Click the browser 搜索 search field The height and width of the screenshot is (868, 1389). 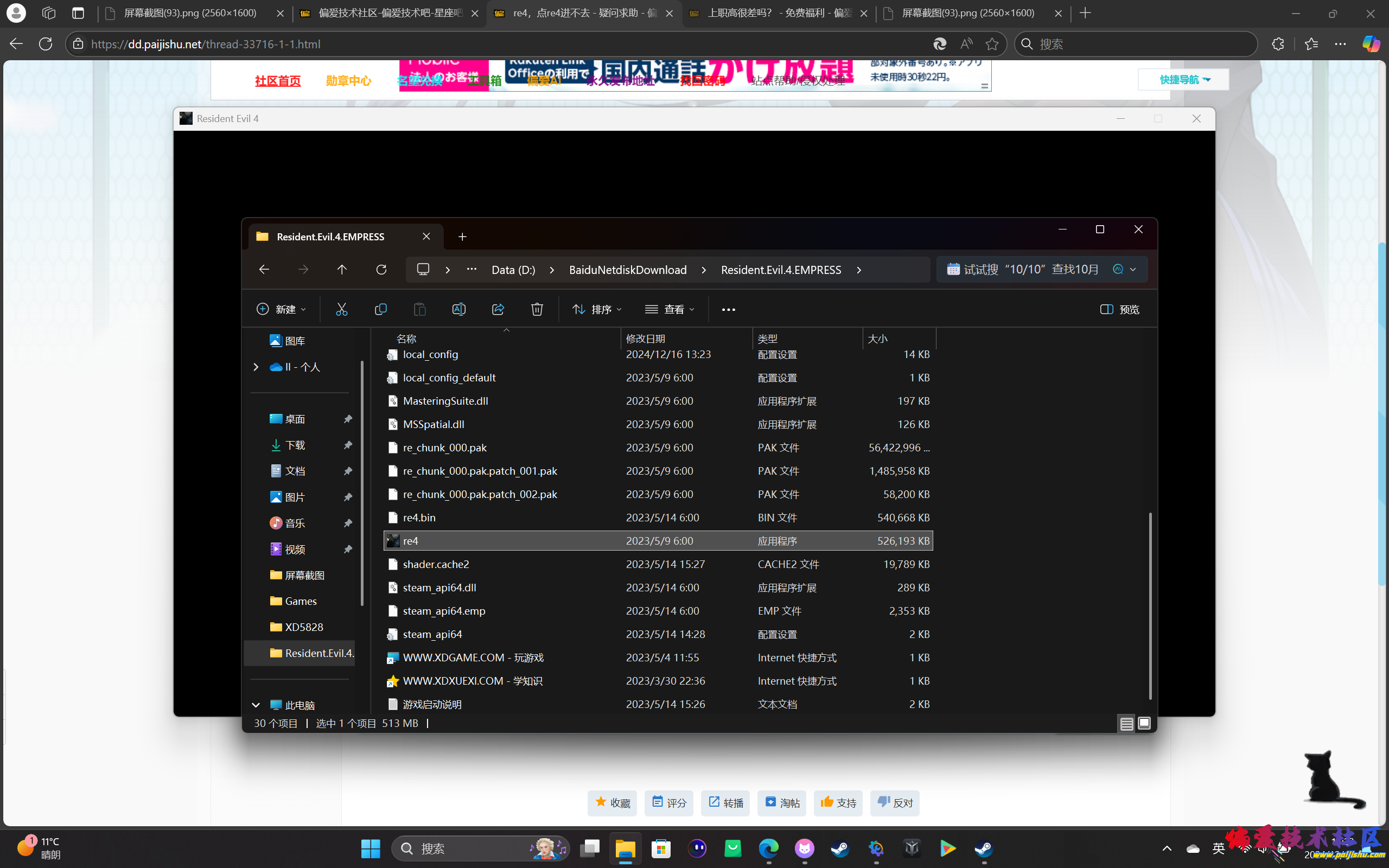tap(1136, 44)
